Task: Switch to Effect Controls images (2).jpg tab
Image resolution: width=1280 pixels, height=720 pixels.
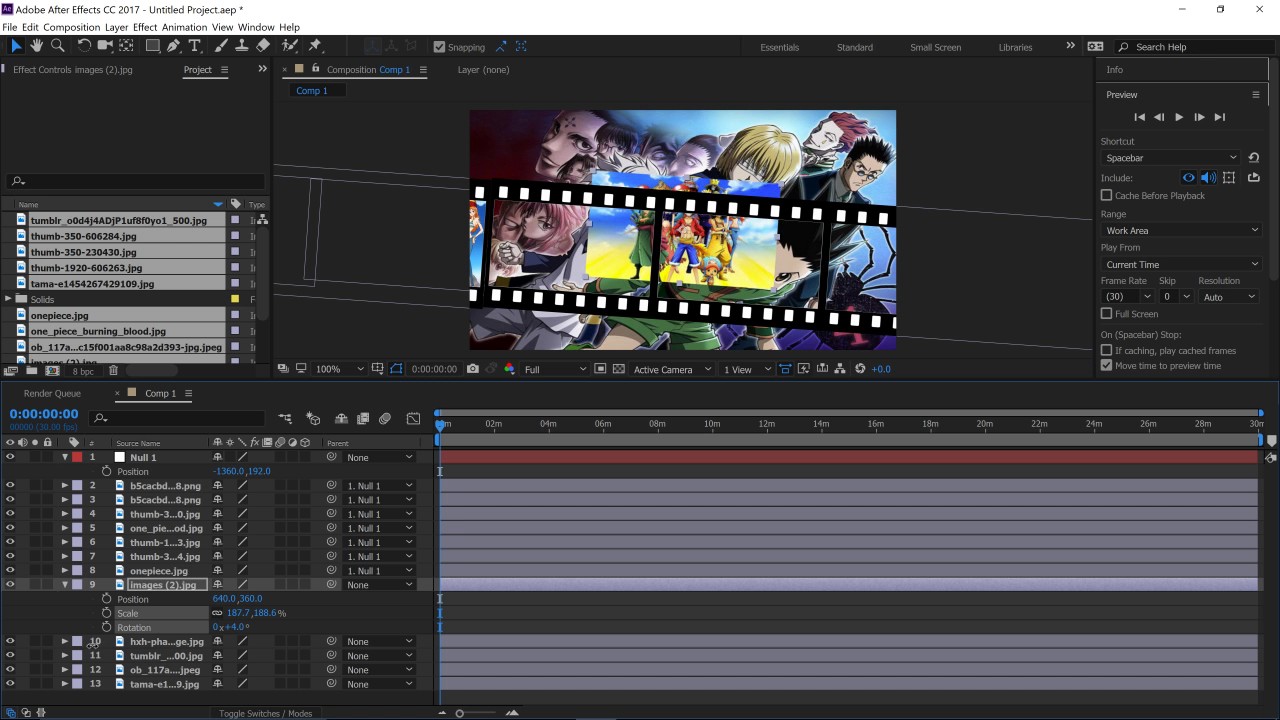Action: tap(72, 70)
